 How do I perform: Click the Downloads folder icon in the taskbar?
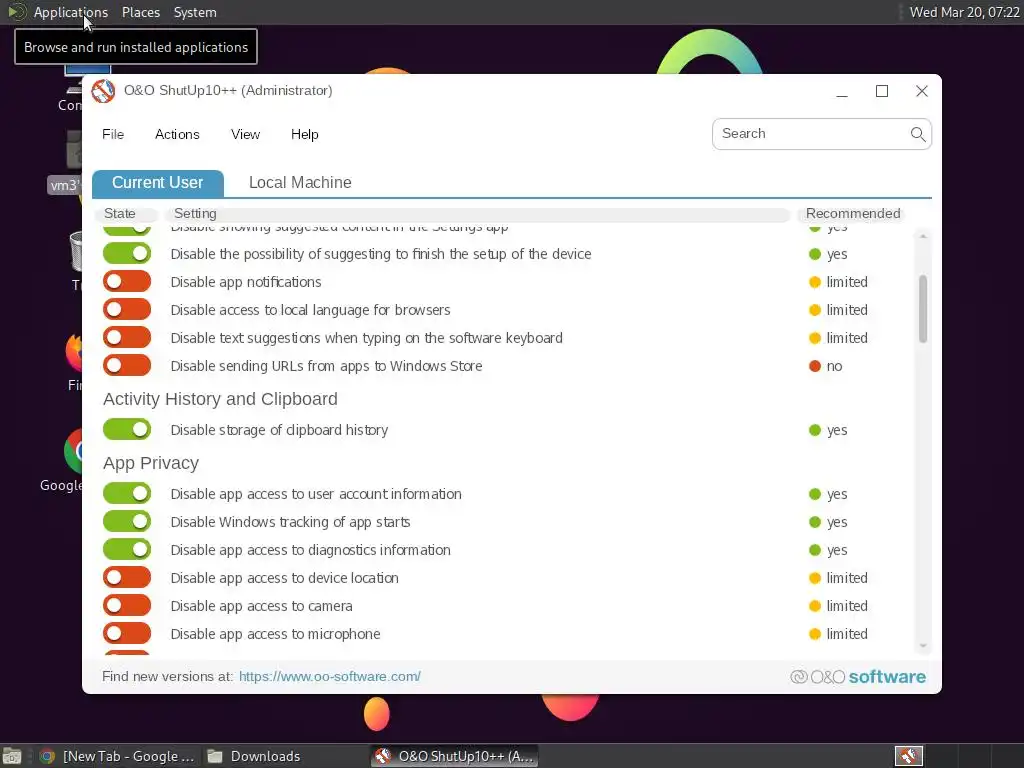tap(215, 756)
